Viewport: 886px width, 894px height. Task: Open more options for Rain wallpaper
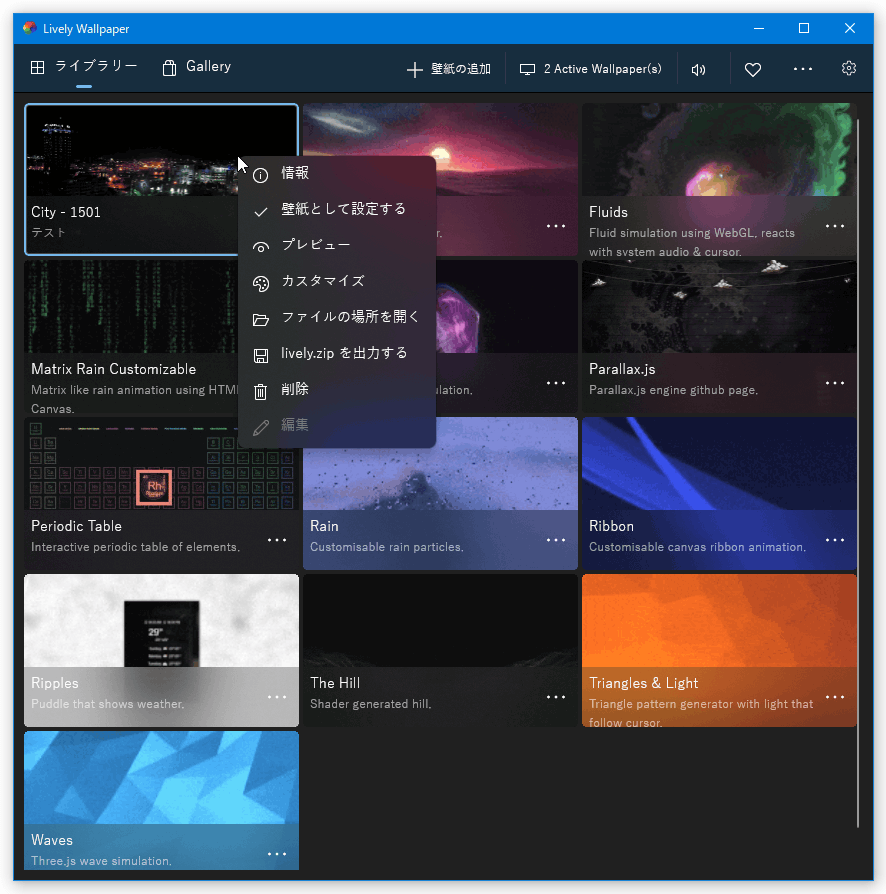point(556,539)
